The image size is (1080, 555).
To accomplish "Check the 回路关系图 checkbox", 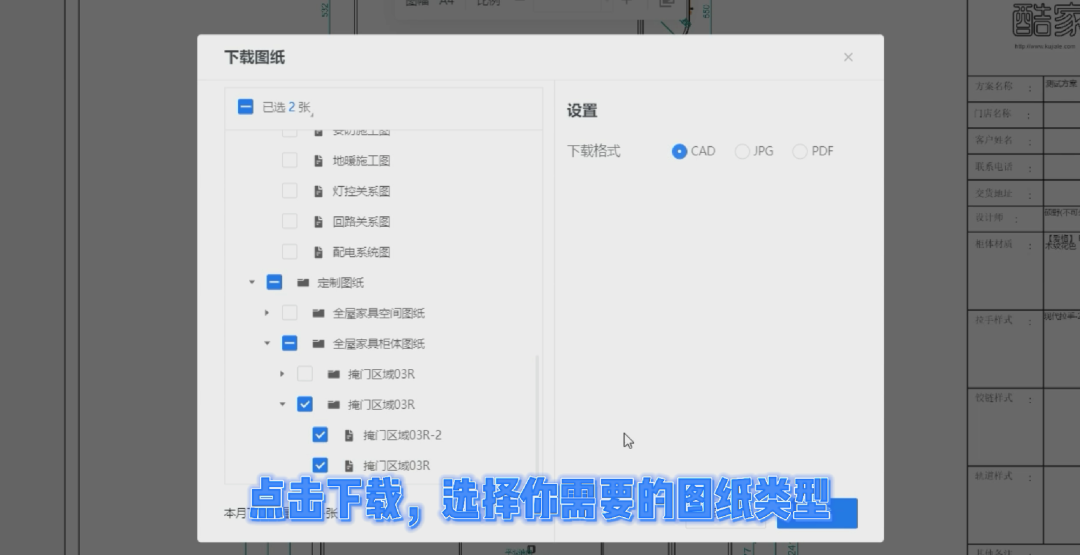I will point(289,222).
